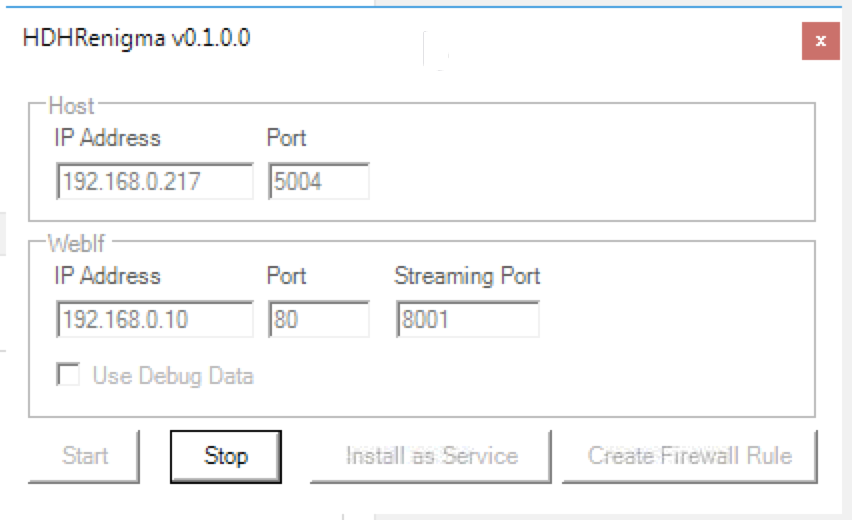Close the HDHRenigma window
852x520 pixels.
pyautogui.click(x=820, y=41)
